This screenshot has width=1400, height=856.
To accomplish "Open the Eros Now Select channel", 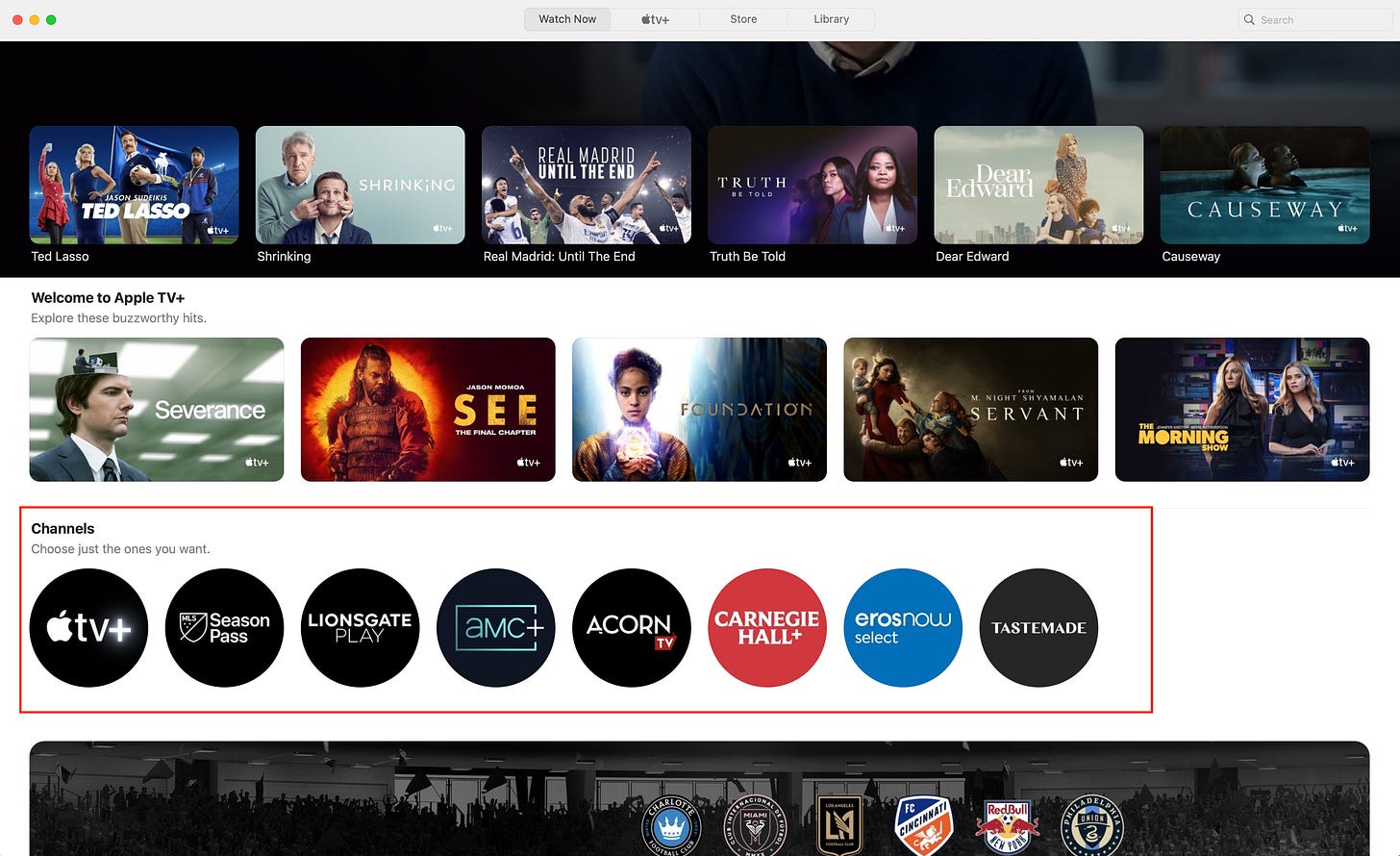I will click(902, 628).
